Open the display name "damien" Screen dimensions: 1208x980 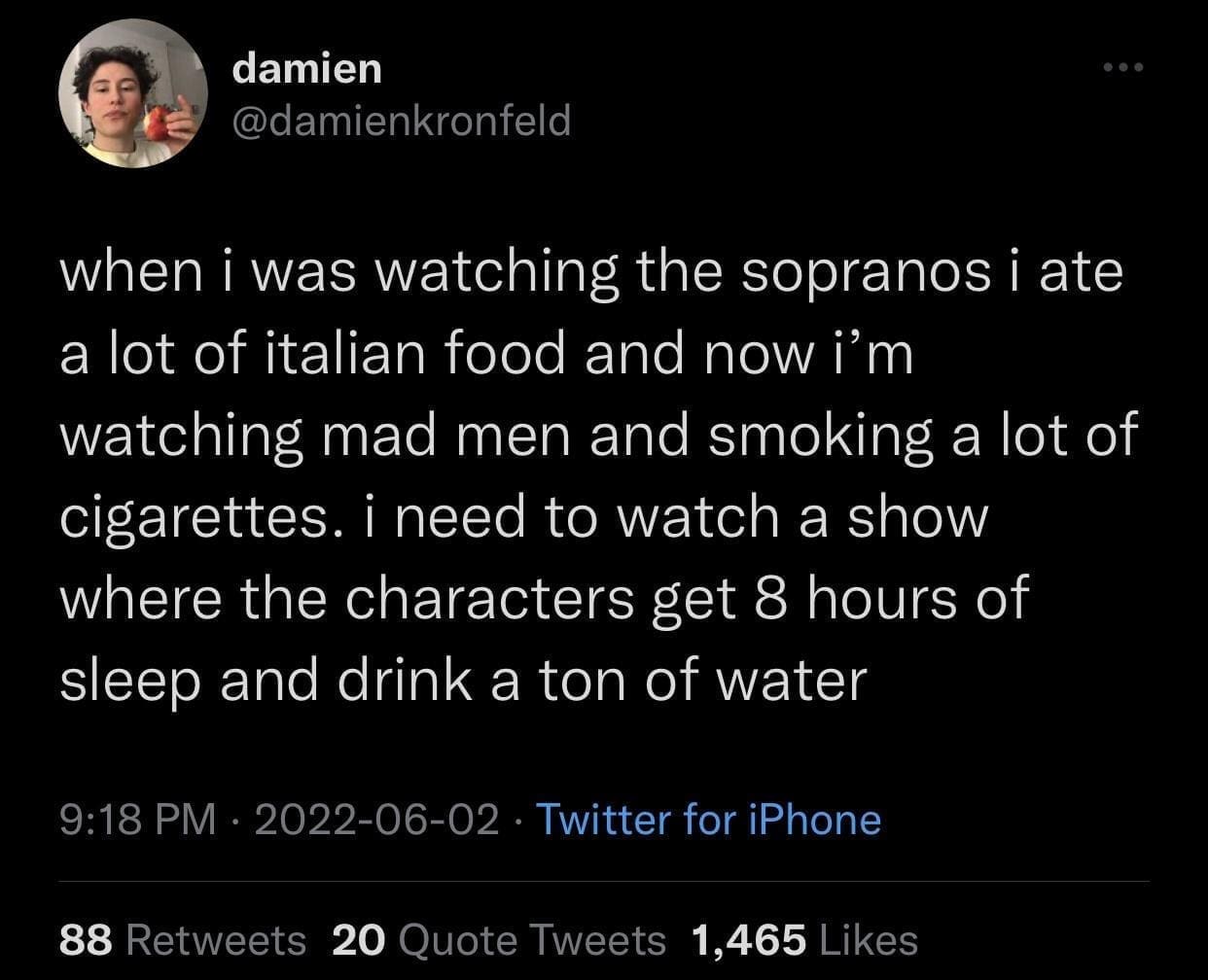307,68
